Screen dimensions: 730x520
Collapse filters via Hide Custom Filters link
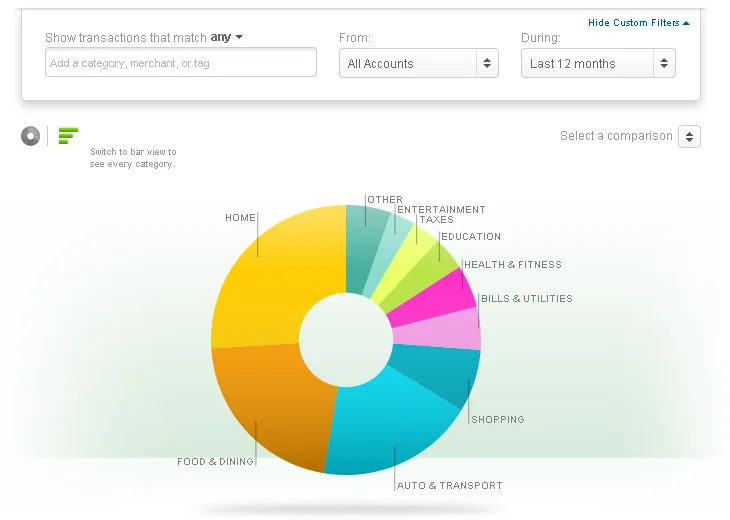tap(638, 23)
